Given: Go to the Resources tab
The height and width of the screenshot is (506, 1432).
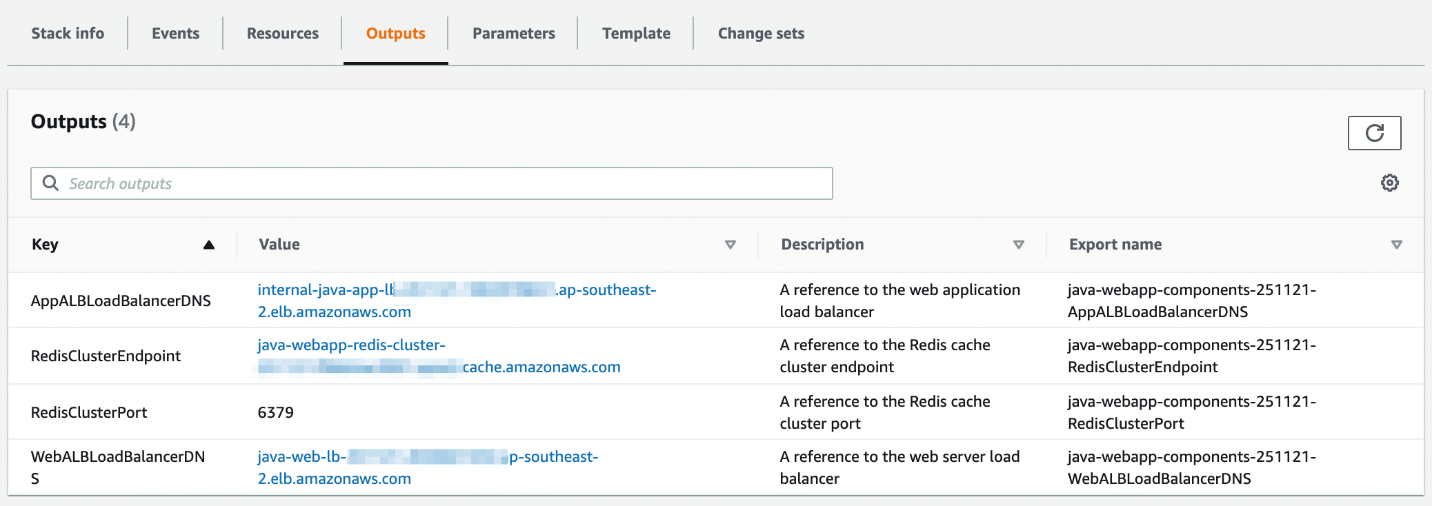Looking at the screenshot, I should (x=283, y=33).
